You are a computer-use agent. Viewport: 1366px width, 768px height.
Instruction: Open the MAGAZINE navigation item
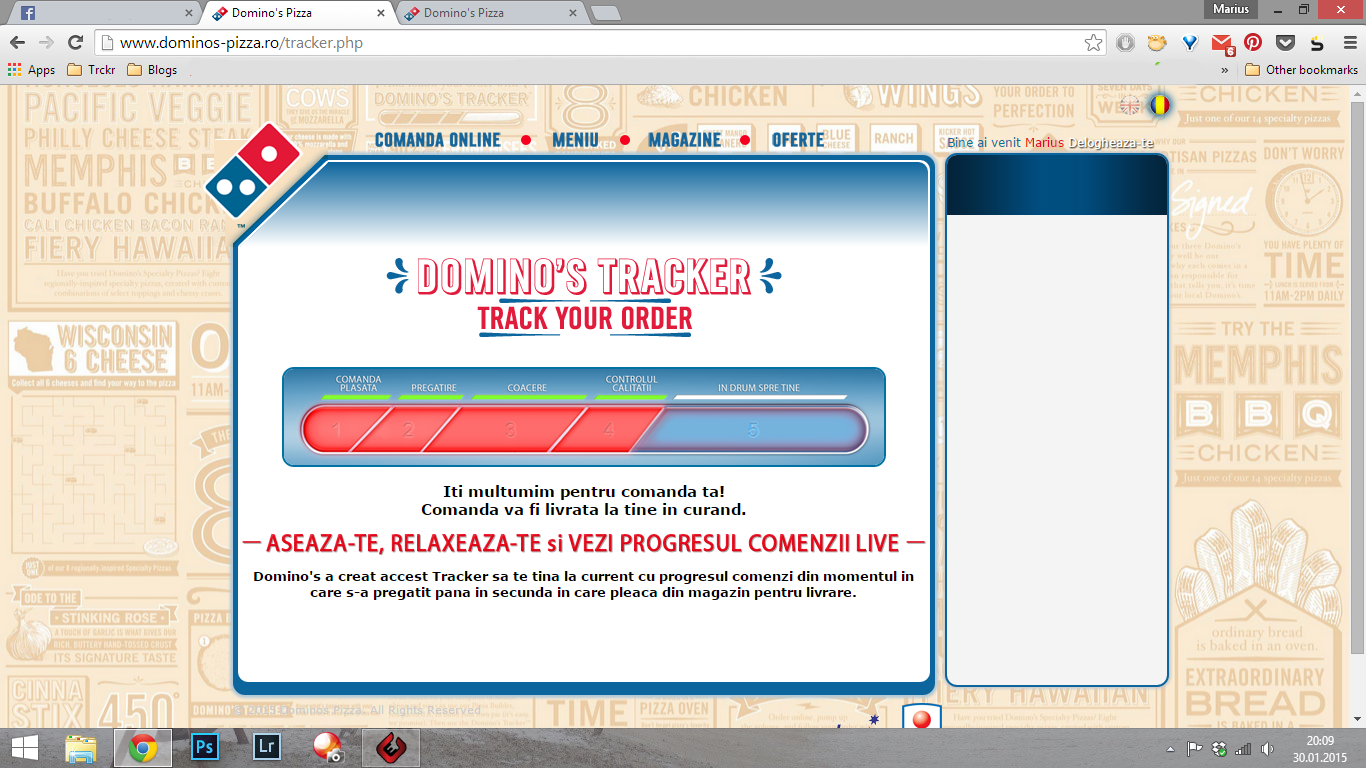tap(684, 140)
